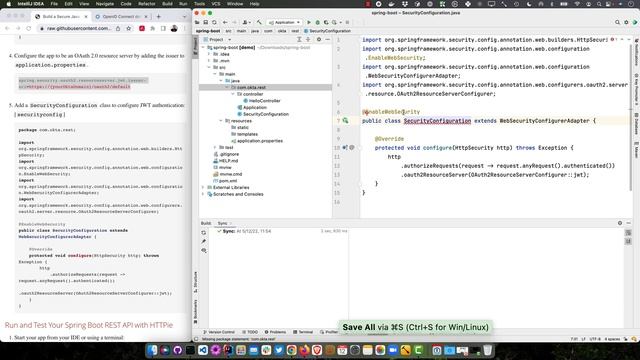Collapse the src folder

click(x=209, y=67)
